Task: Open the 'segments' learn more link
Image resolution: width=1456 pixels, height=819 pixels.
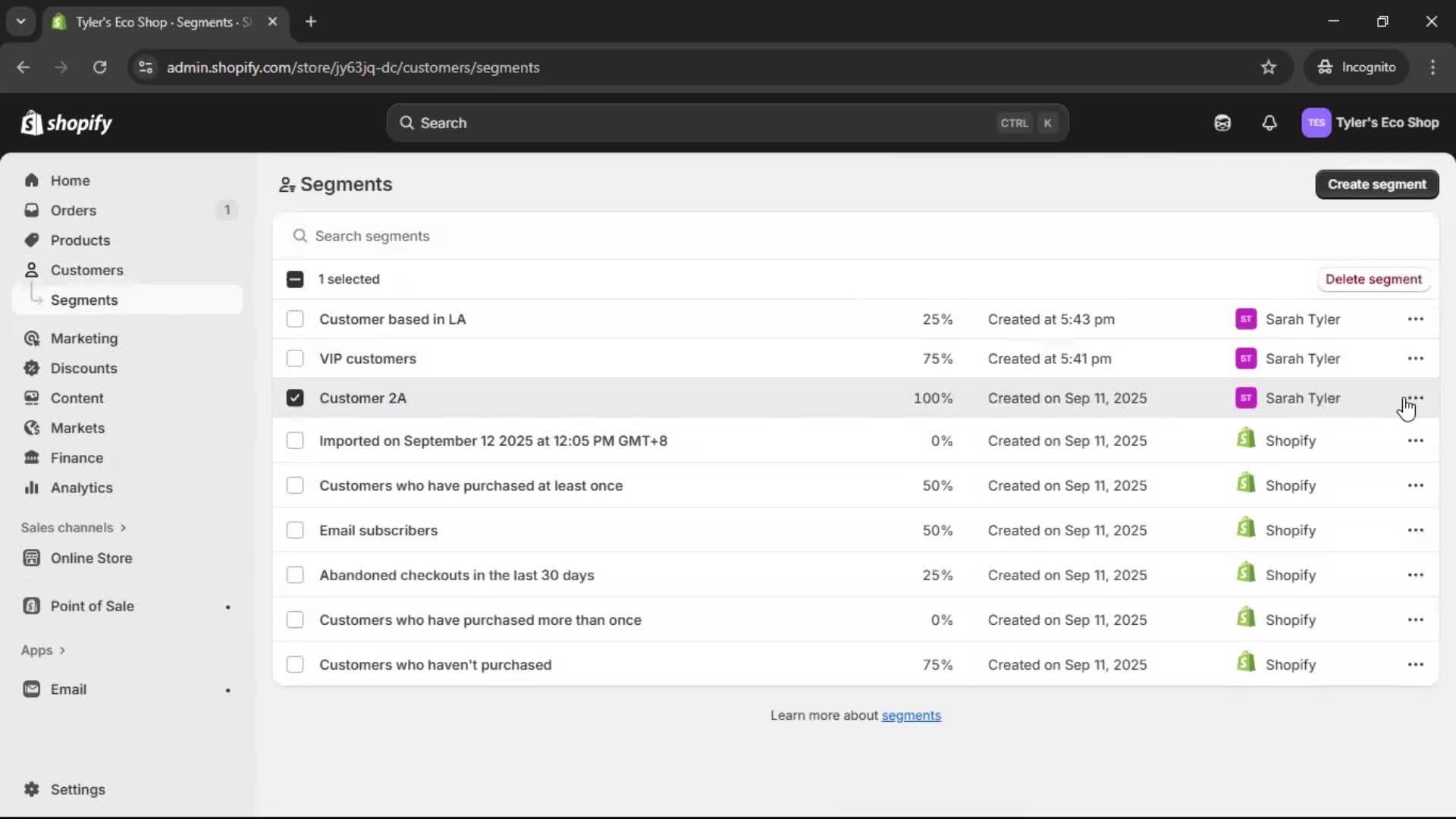Action: [912, 715]
